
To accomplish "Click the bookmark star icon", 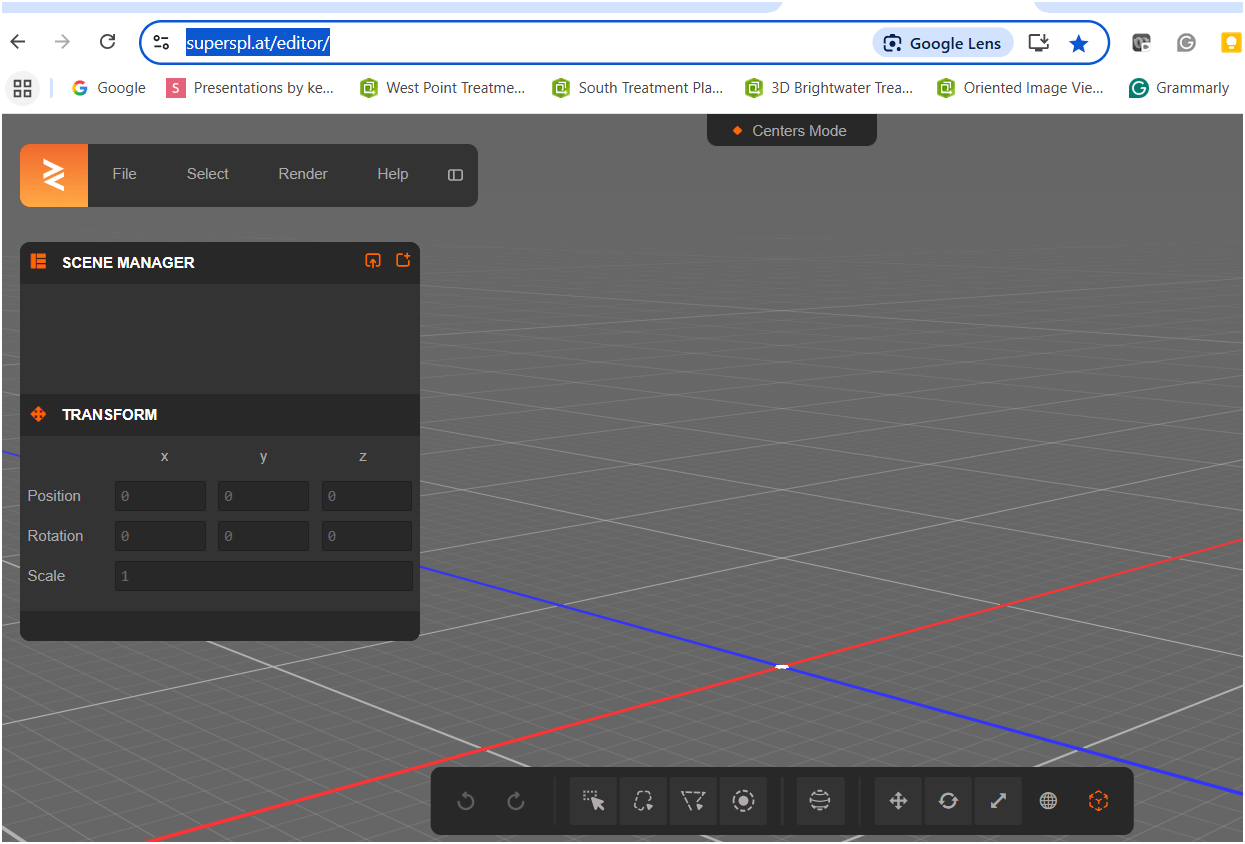I will pyautogui.click(x=1078, y=43).
